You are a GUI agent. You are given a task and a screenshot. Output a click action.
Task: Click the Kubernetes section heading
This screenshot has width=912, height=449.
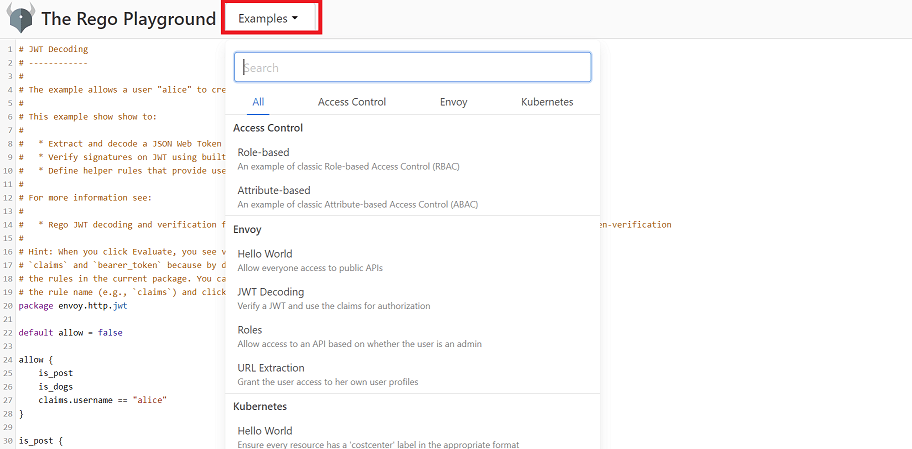point(260,406)
